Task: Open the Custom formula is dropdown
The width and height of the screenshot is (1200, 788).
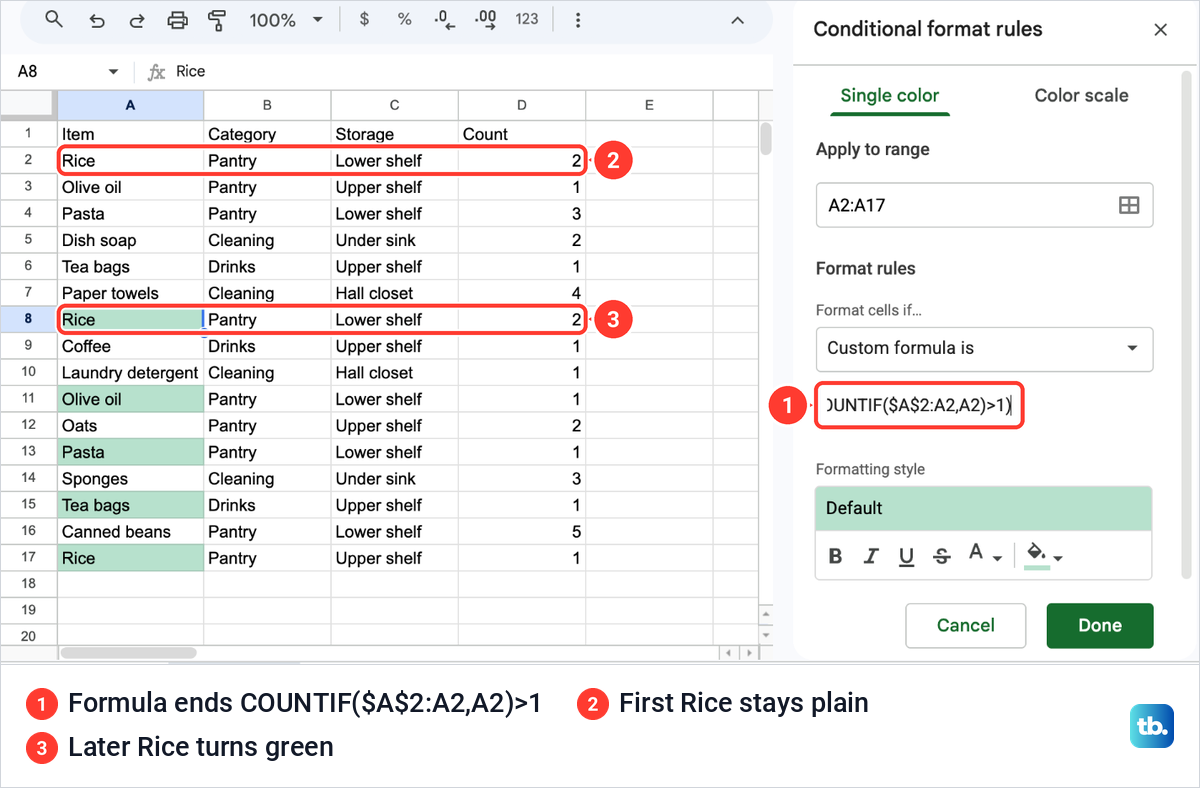Action: (x=984, y=349)
